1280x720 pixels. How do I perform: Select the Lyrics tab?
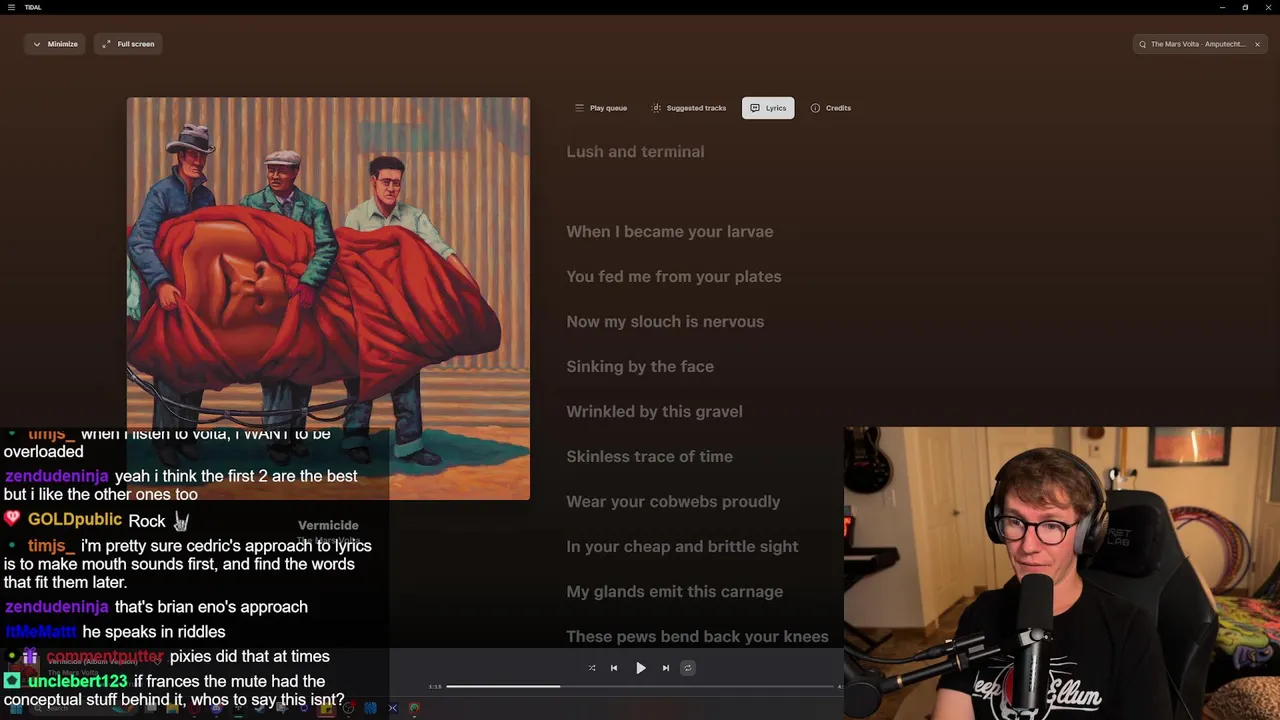pyautogui.click(x=768, y=108)
